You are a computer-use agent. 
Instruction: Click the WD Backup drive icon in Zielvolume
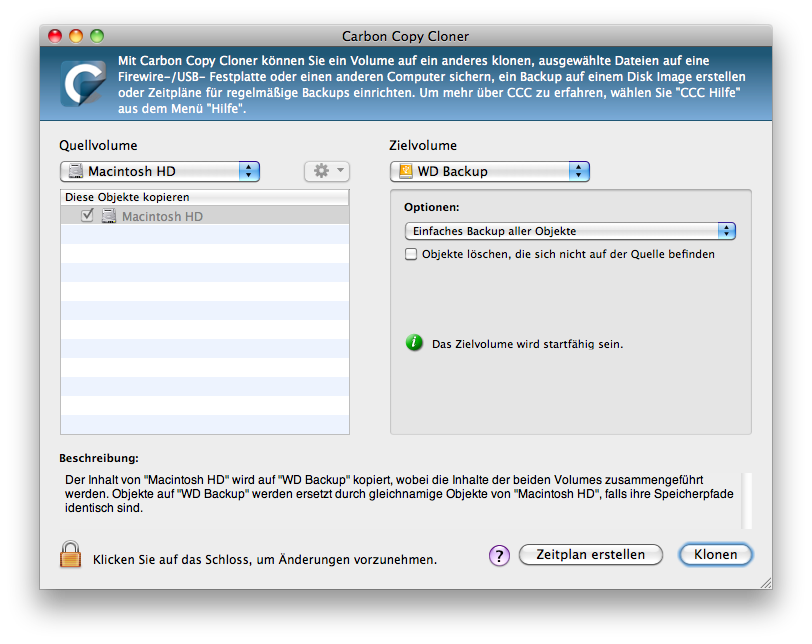(x=406, y=171)
